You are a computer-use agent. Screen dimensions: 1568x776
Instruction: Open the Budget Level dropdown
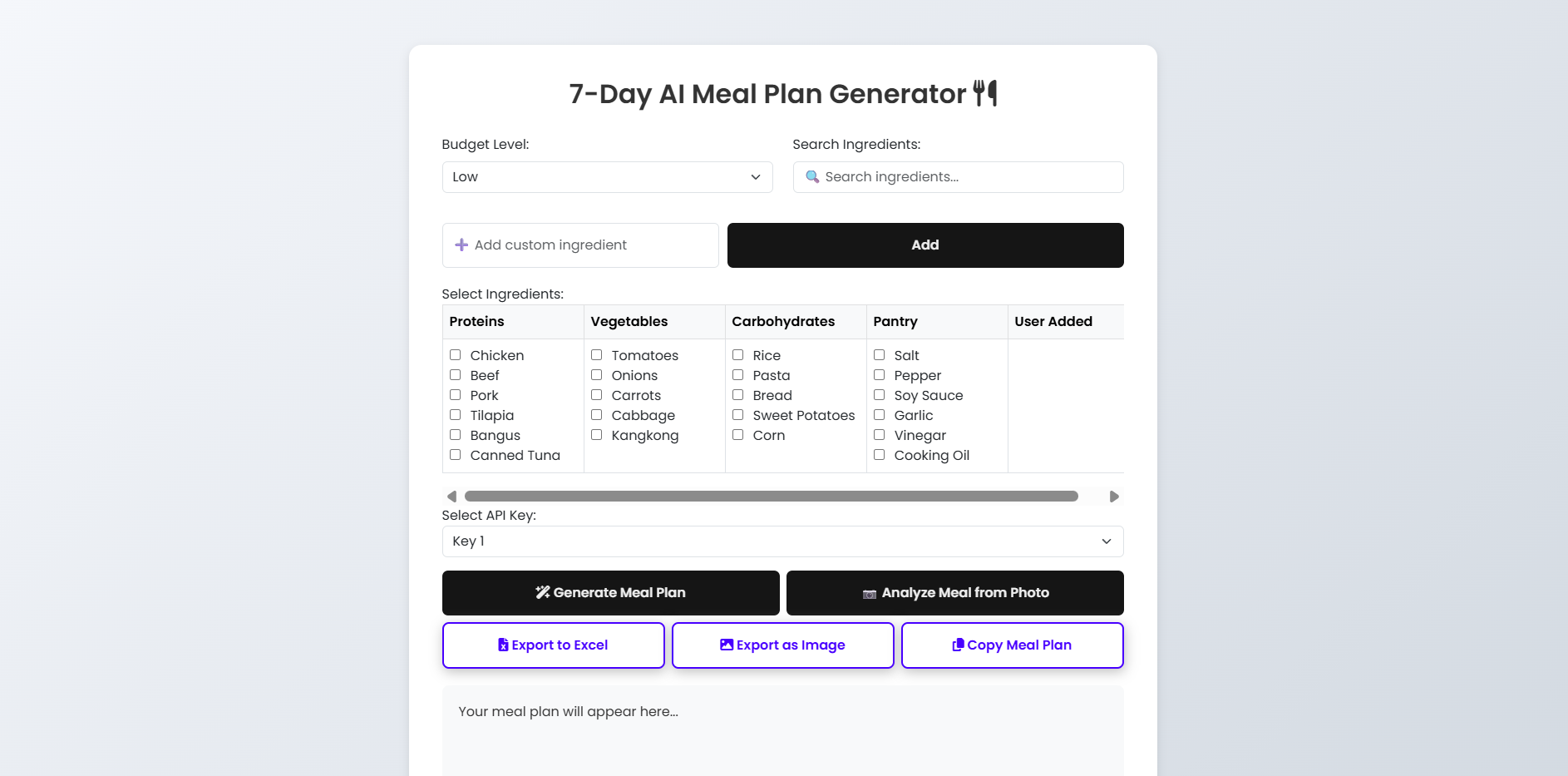[607, 177]
